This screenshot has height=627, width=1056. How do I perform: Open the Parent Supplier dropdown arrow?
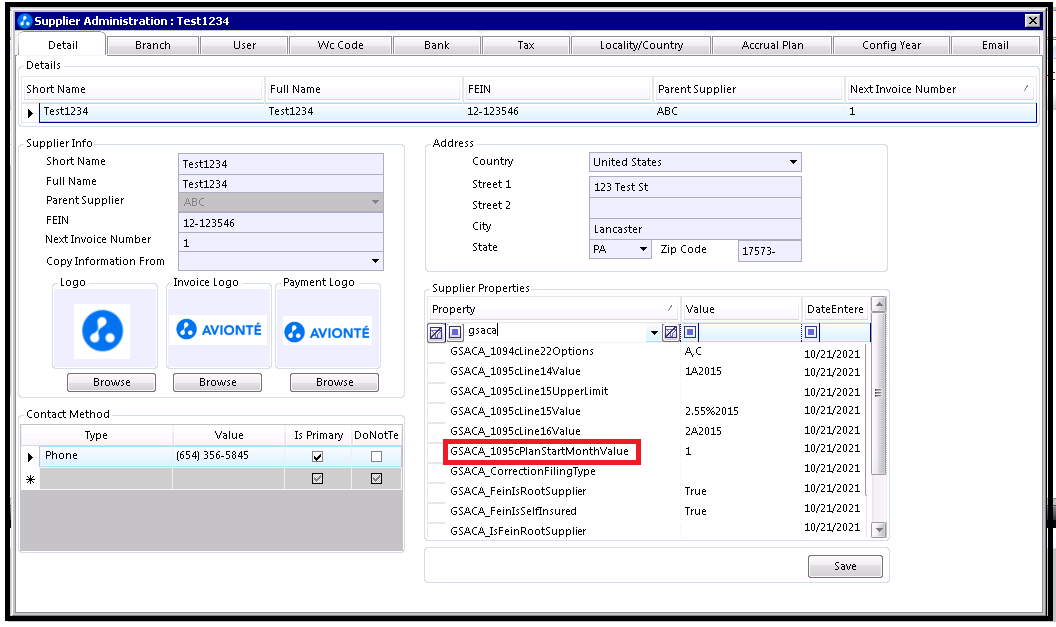coord(375,202)
